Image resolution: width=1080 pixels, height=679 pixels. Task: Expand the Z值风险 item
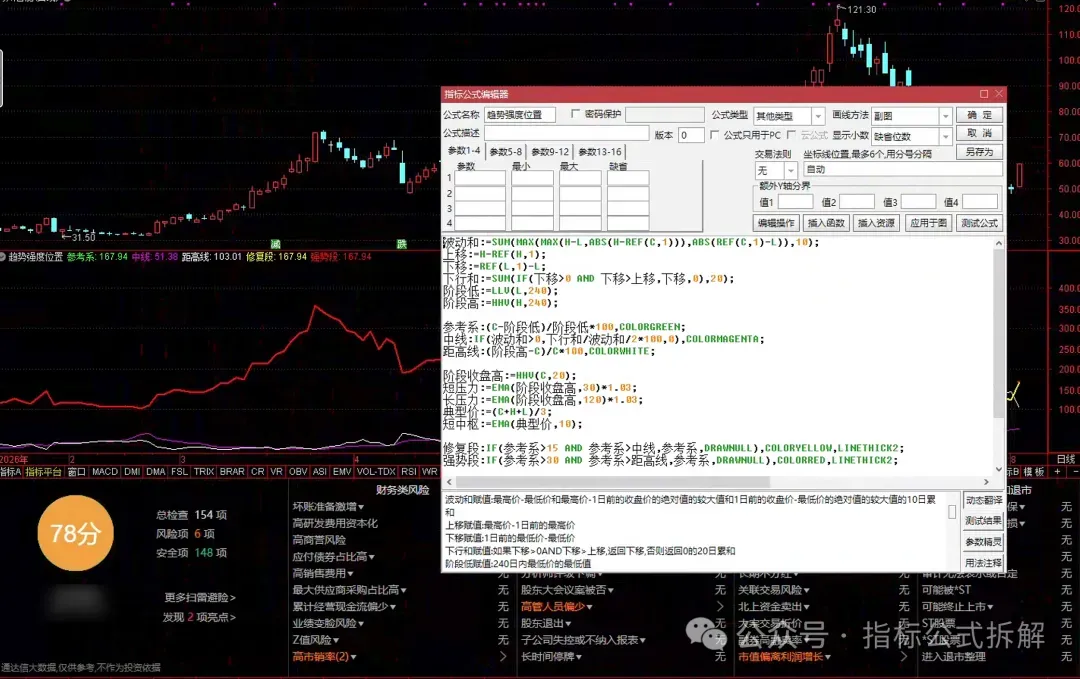(x=315, y=640)
